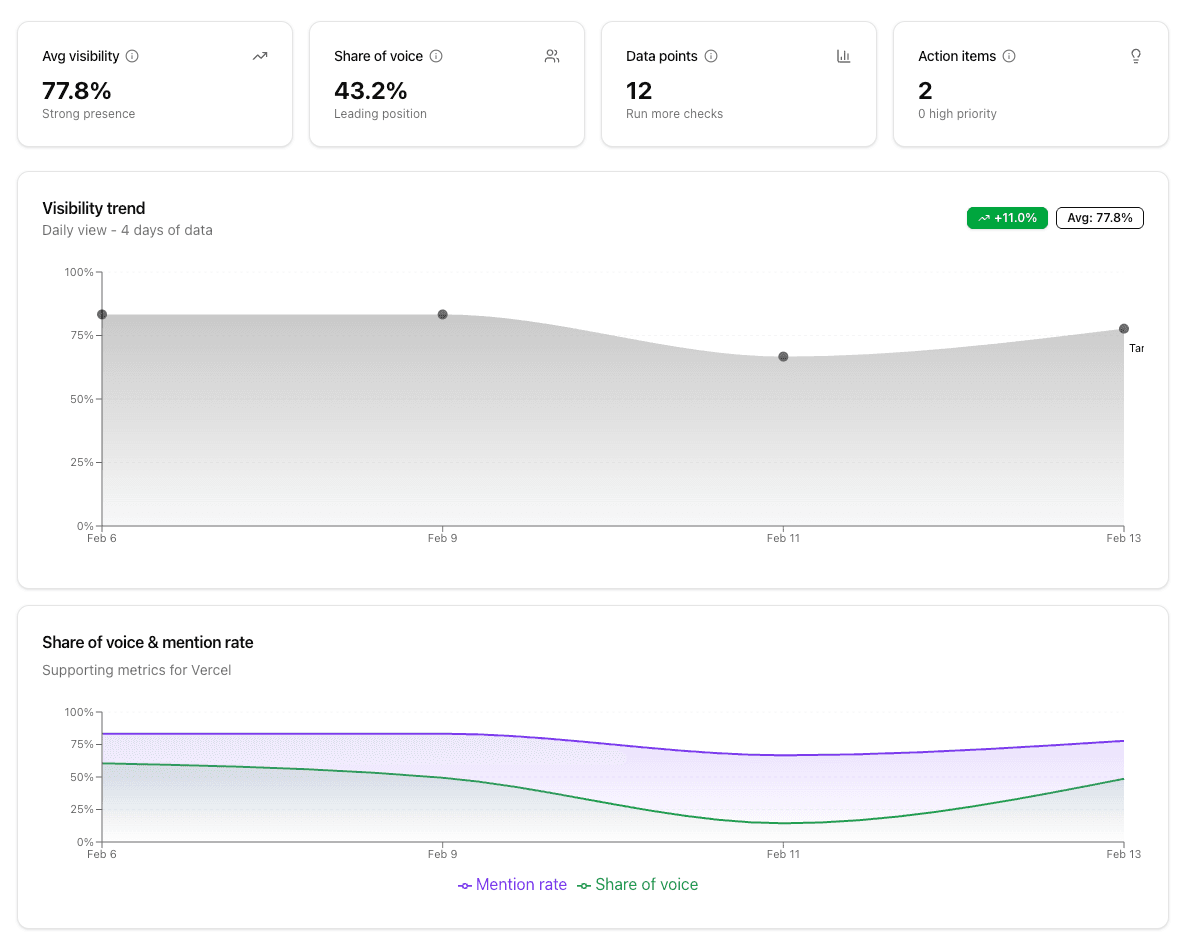
Task: Click the Feb 11 axis label on the lower chart
Action: [783, 854]
